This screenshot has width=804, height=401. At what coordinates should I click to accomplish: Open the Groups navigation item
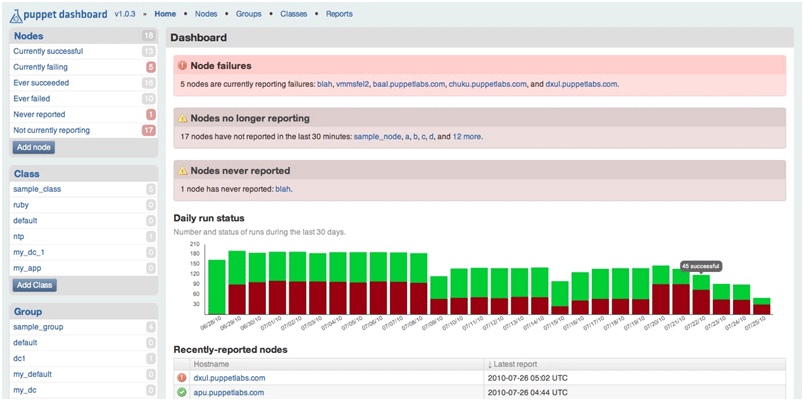pyautogui.click(x=249, y=14)
